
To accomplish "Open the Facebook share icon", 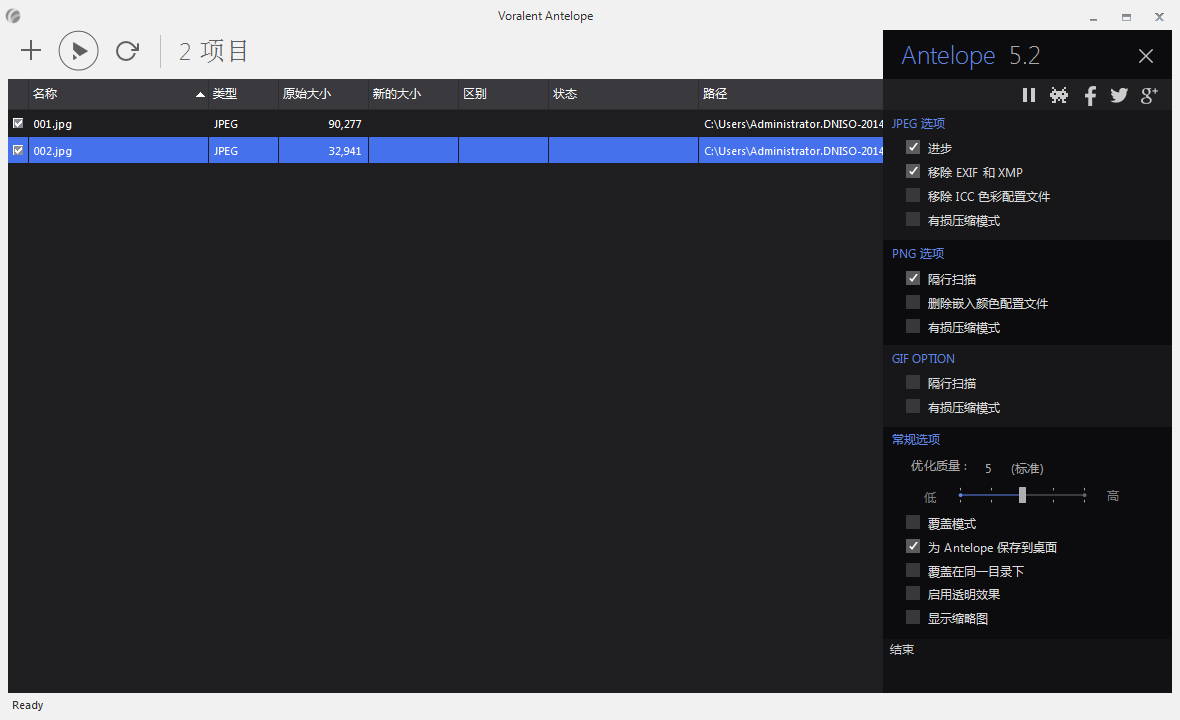I will point(1090,96).
